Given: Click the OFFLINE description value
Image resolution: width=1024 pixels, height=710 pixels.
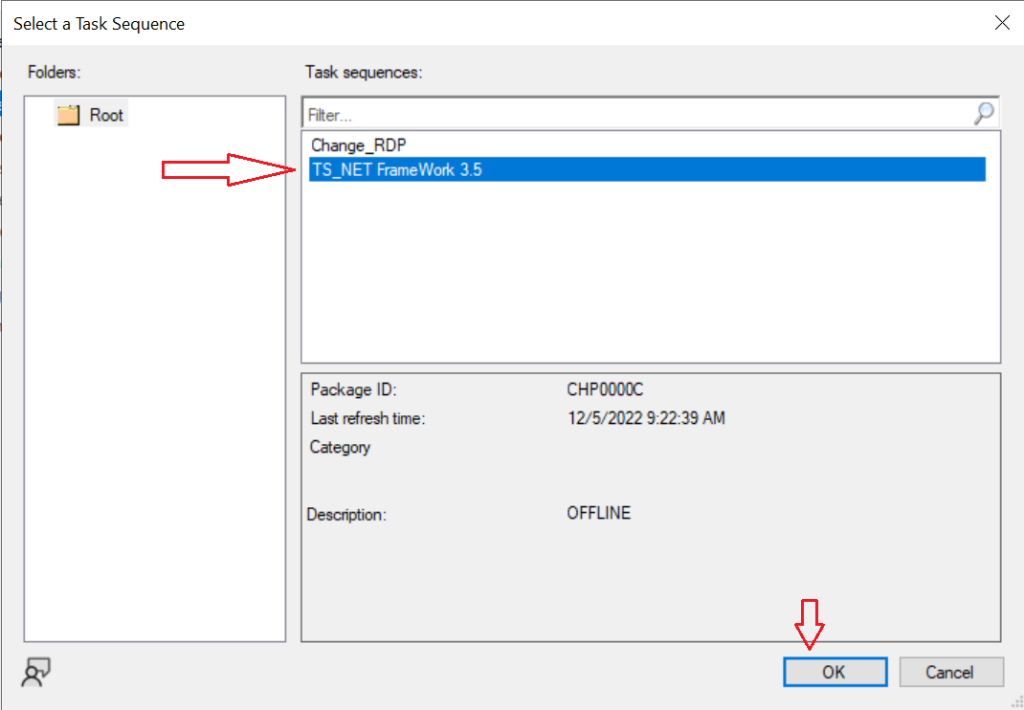Looking at the screenshot, I should pyautogui.click(x=598, y=513).
